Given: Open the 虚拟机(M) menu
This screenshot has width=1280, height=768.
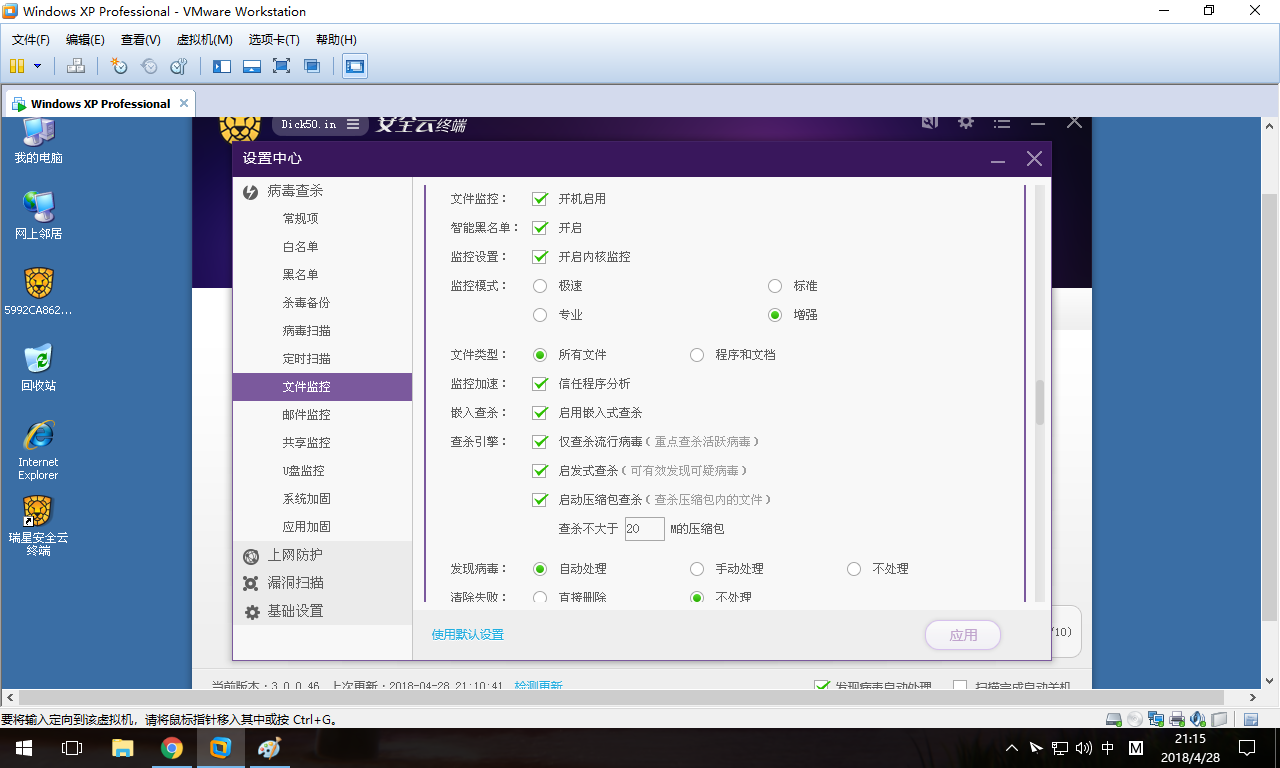Looking at the screenshot, I should point(204,40).
